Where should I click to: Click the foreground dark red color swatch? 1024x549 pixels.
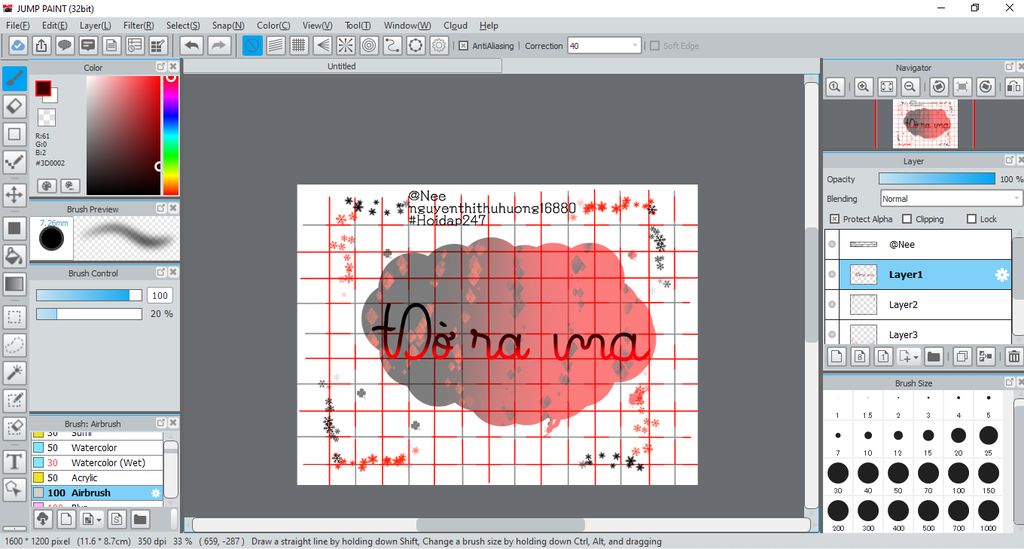pos(43,88)
